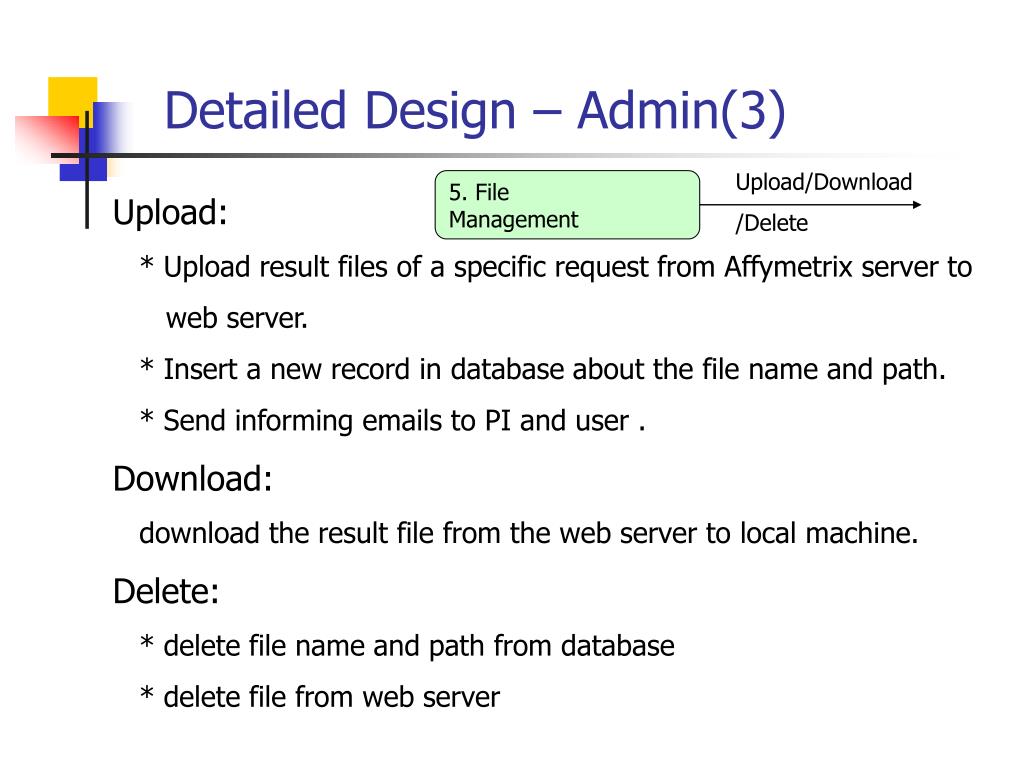Click the '/Delete' label under the arrow

pyautogui.click(x=771, y=223)
